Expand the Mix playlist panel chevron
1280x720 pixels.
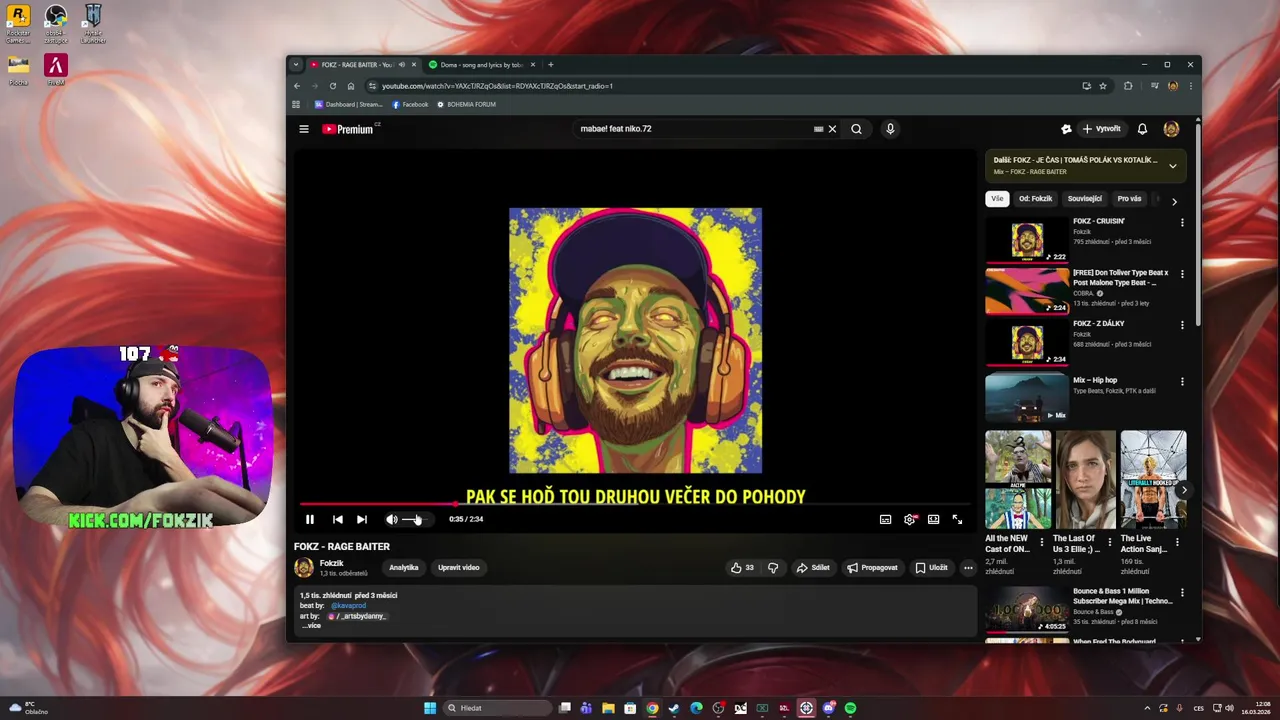[x=1172, y=166]
